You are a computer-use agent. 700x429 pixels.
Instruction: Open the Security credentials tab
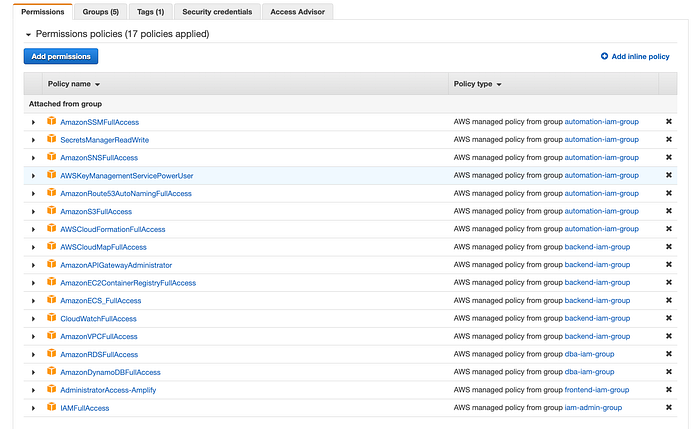click(217, 12)
